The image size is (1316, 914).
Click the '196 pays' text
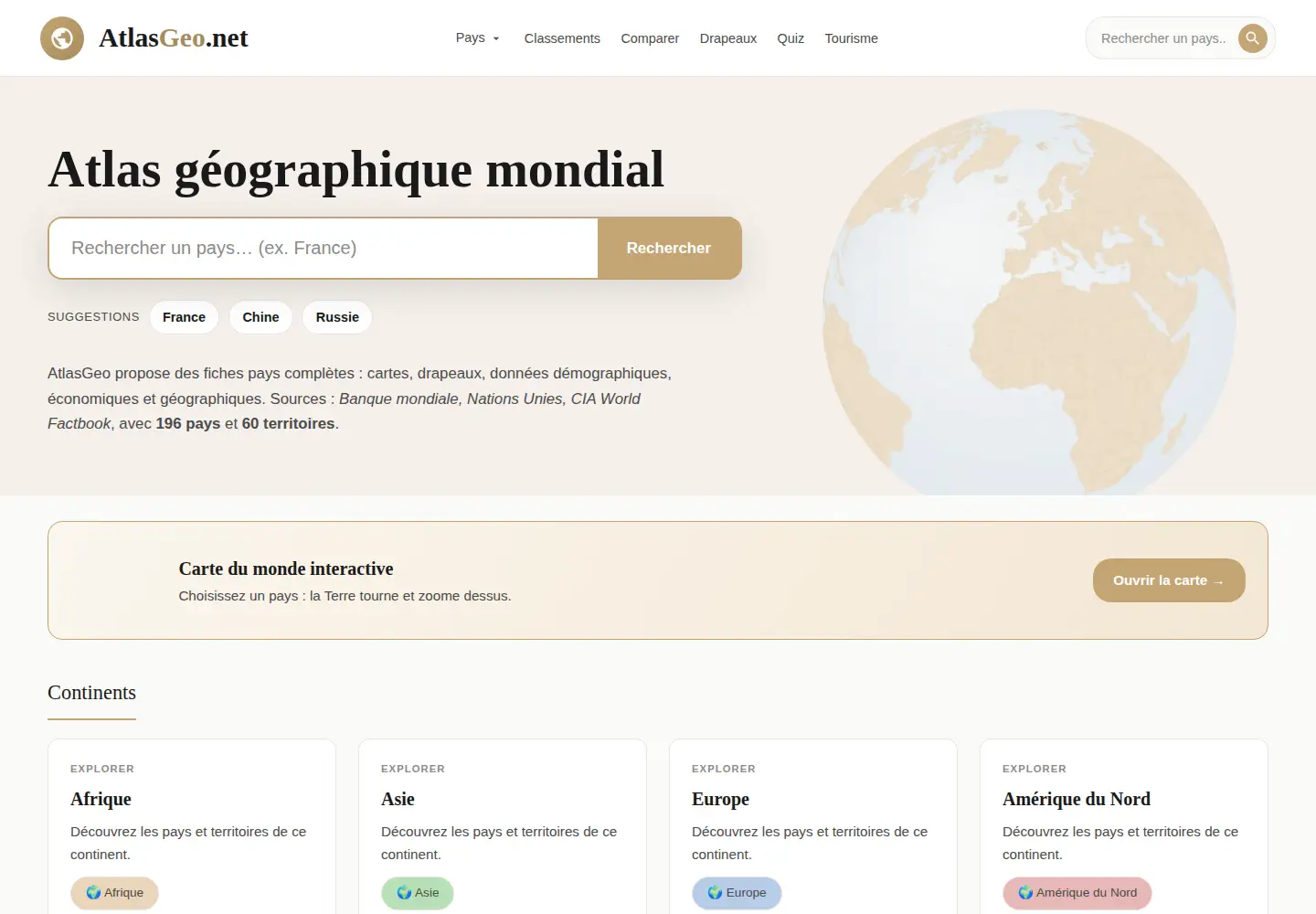click(188, 424)
